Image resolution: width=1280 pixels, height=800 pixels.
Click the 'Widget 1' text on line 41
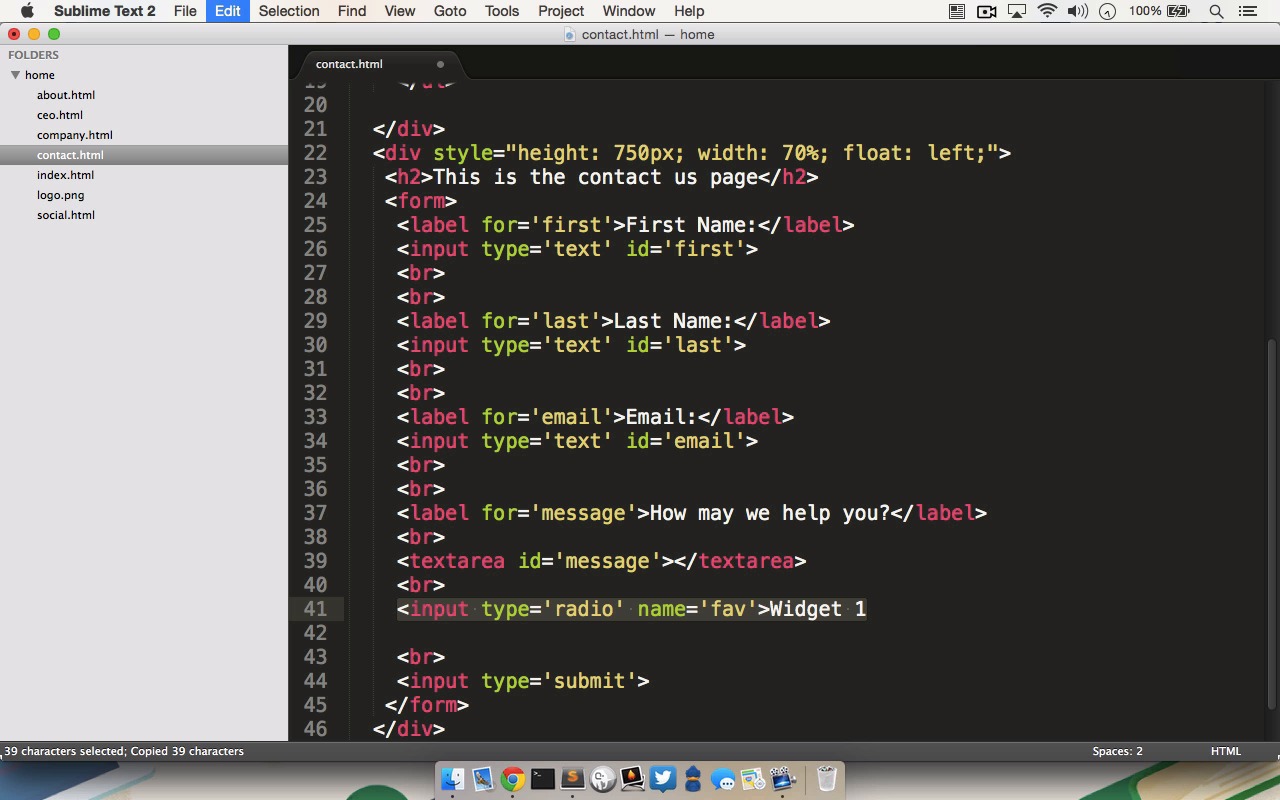(818, 609)
